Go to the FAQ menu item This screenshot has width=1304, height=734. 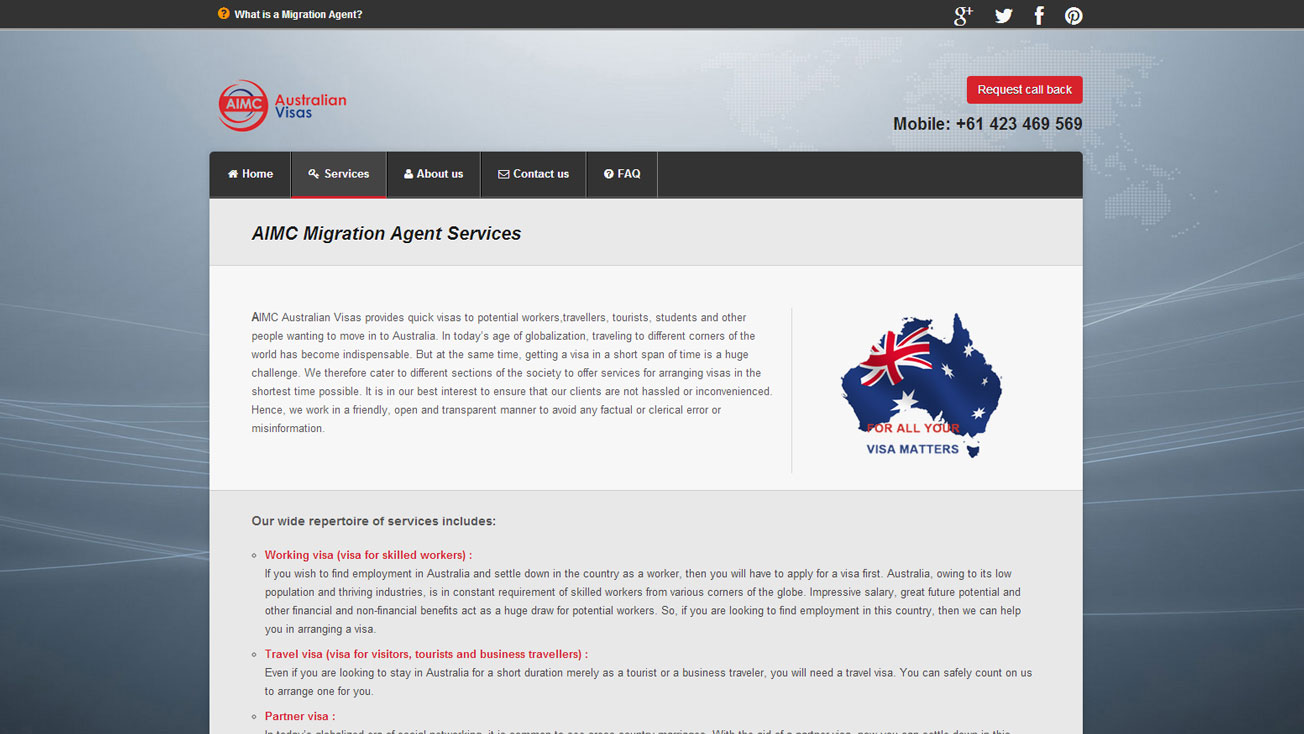(621, 174)
